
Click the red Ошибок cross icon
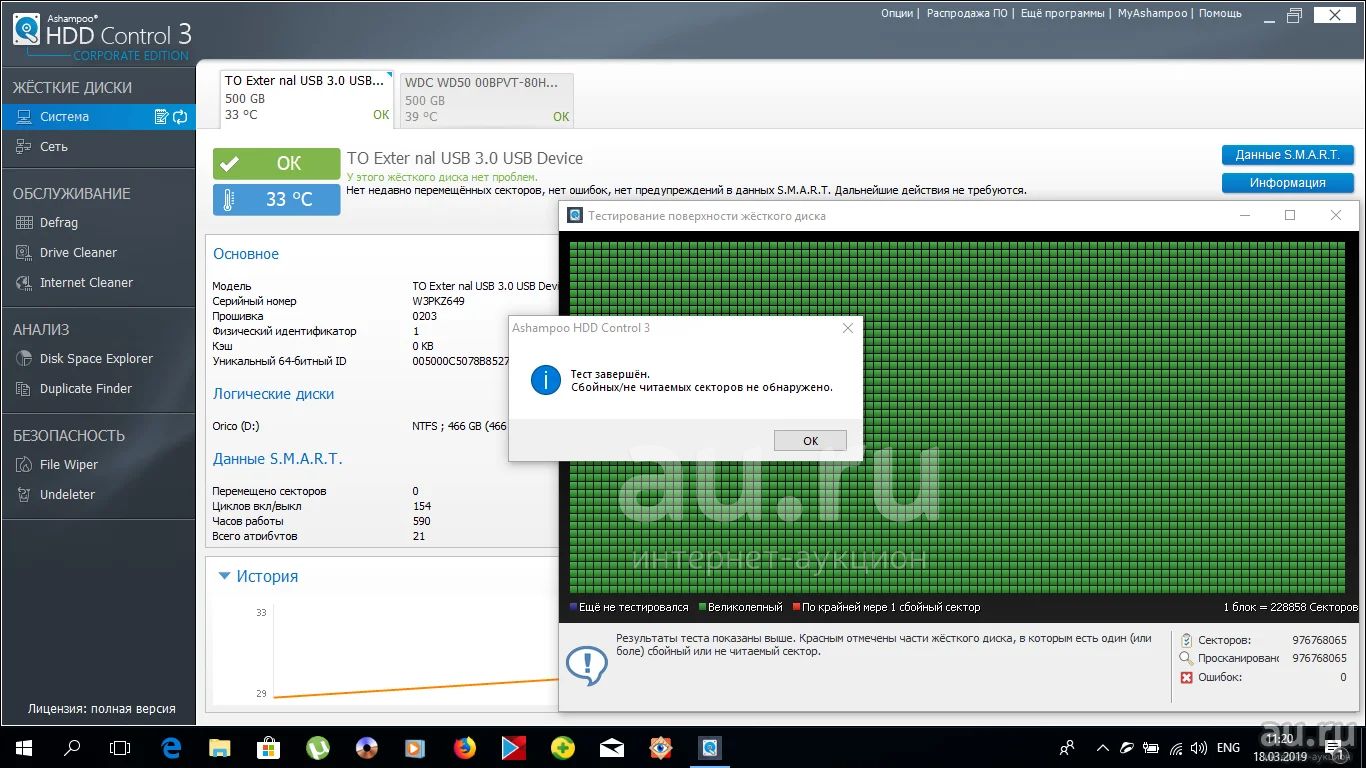(1187, 677)
